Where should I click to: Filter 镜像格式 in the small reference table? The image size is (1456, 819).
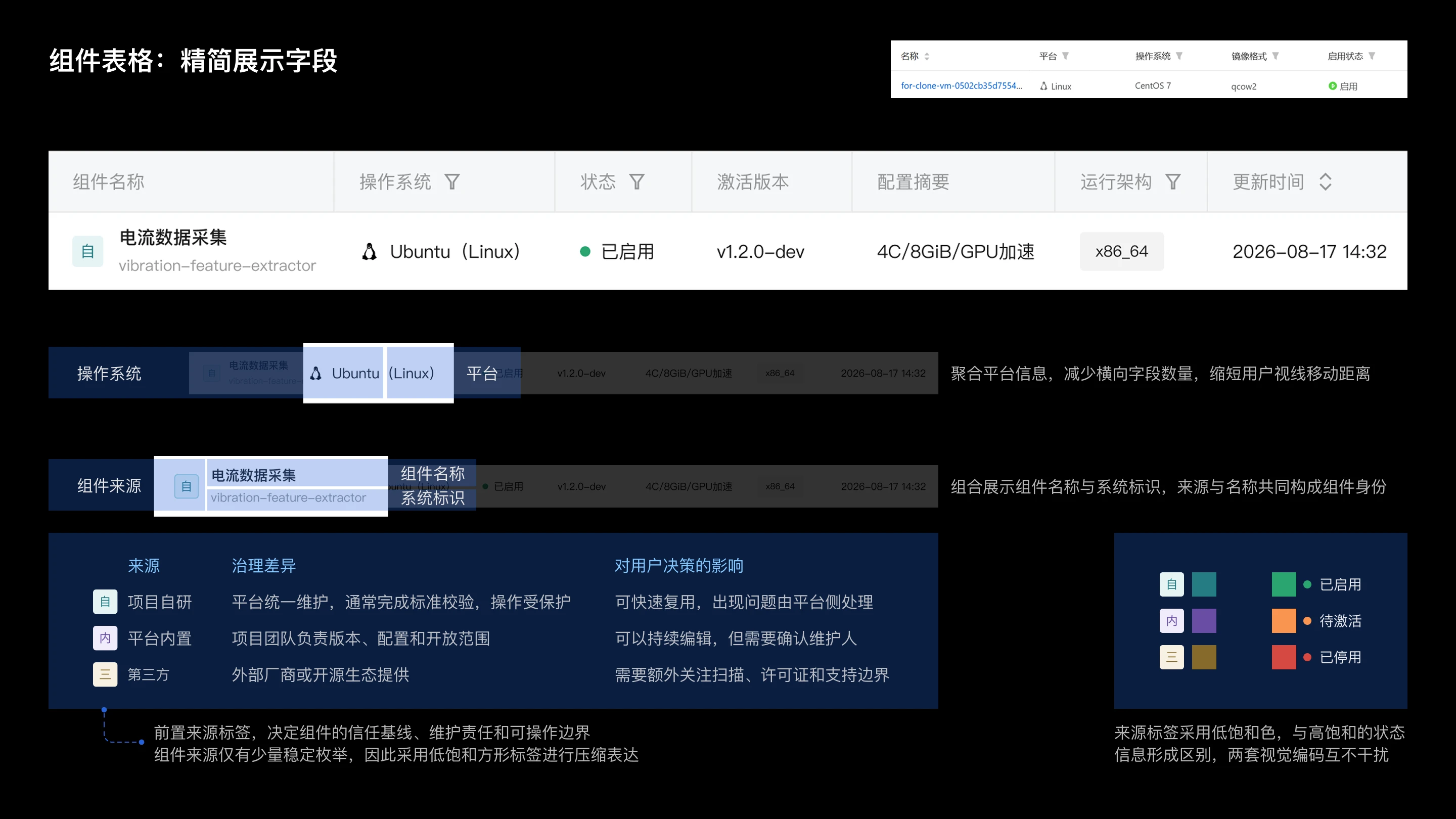pos(1275,56)
